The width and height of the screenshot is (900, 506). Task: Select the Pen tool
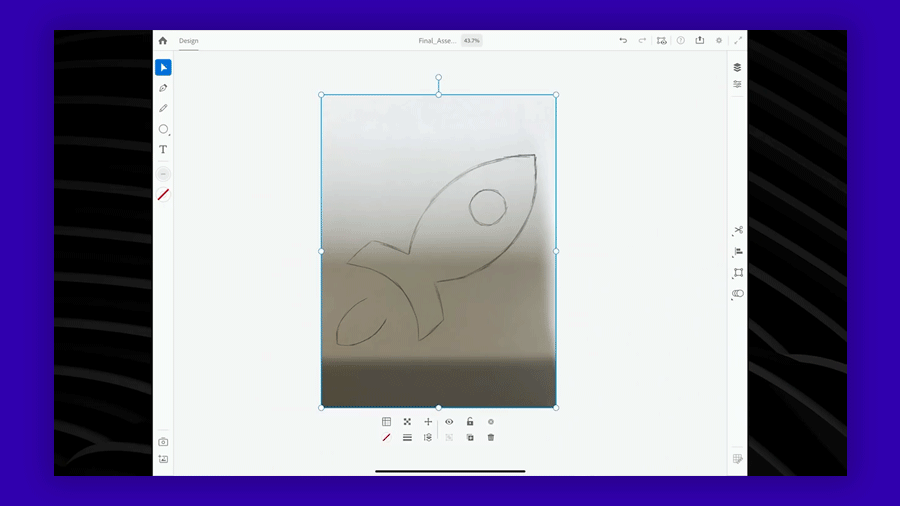163,88
